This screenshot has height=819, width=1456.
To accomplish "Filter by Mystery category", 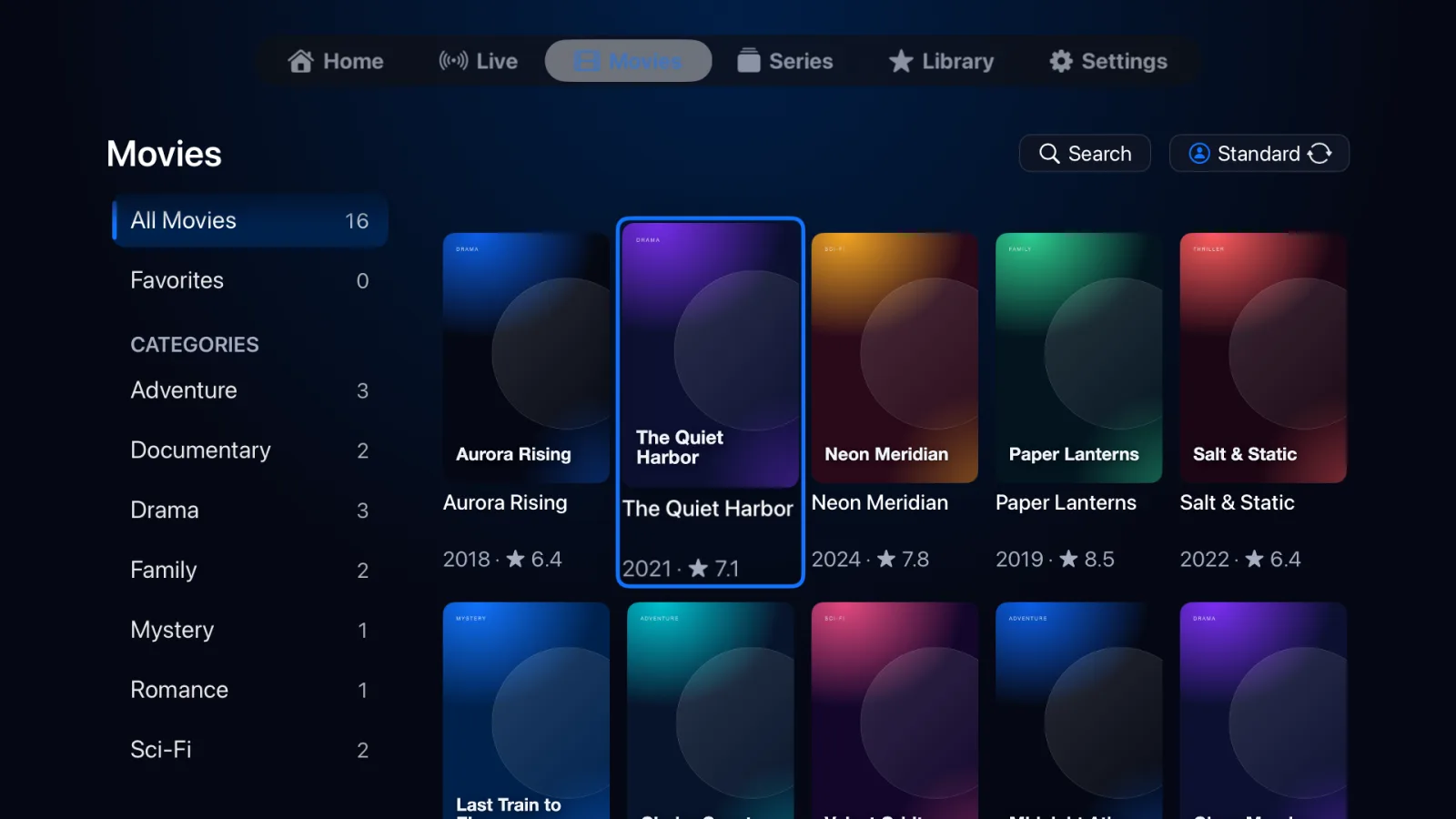I will pyautogui.click(x=250, y=630).
